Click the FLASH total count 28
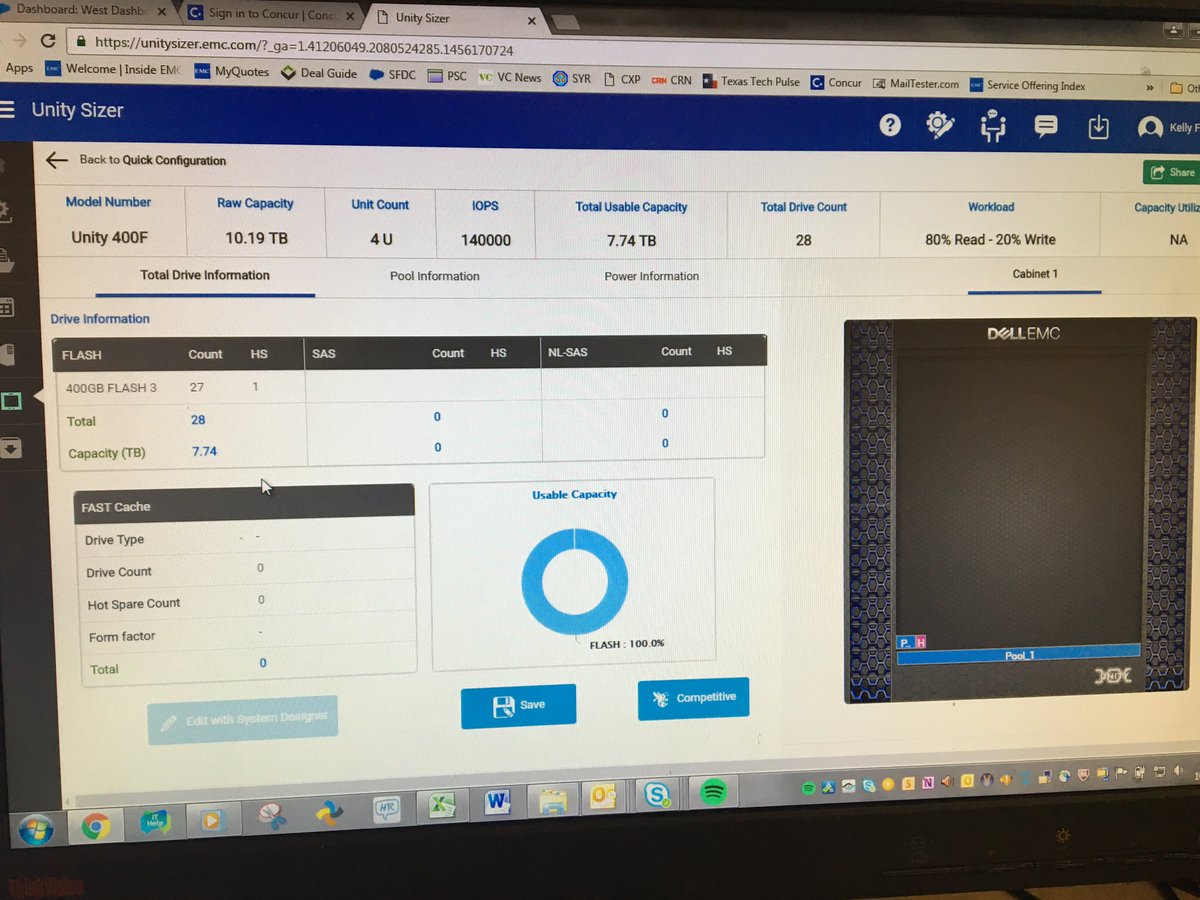Viewport: 1200px width, 900px height. click(x=198, y=420)
